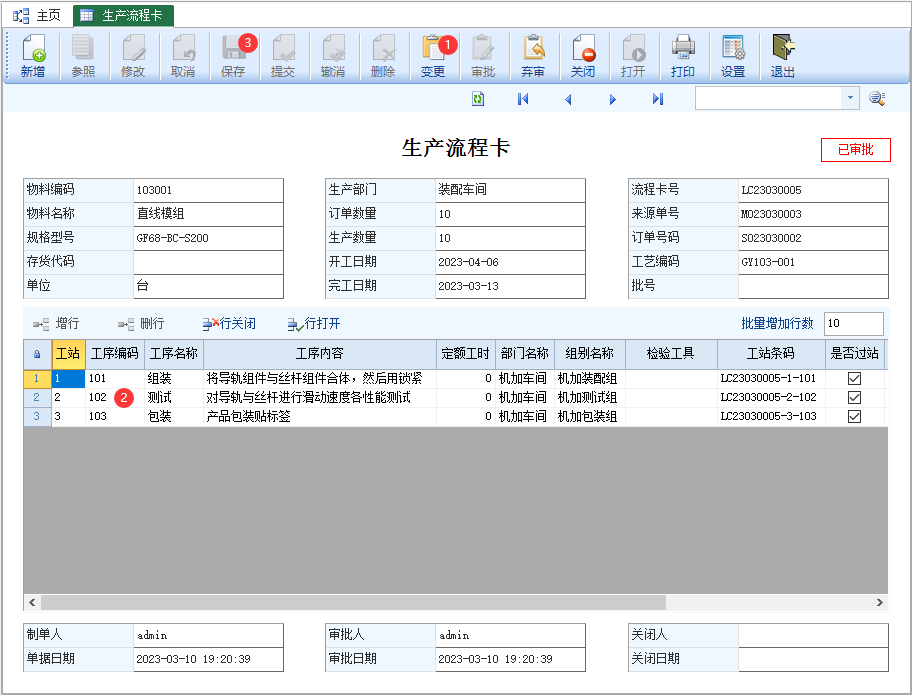Go to the next record arrow

[x=613, y=98]
